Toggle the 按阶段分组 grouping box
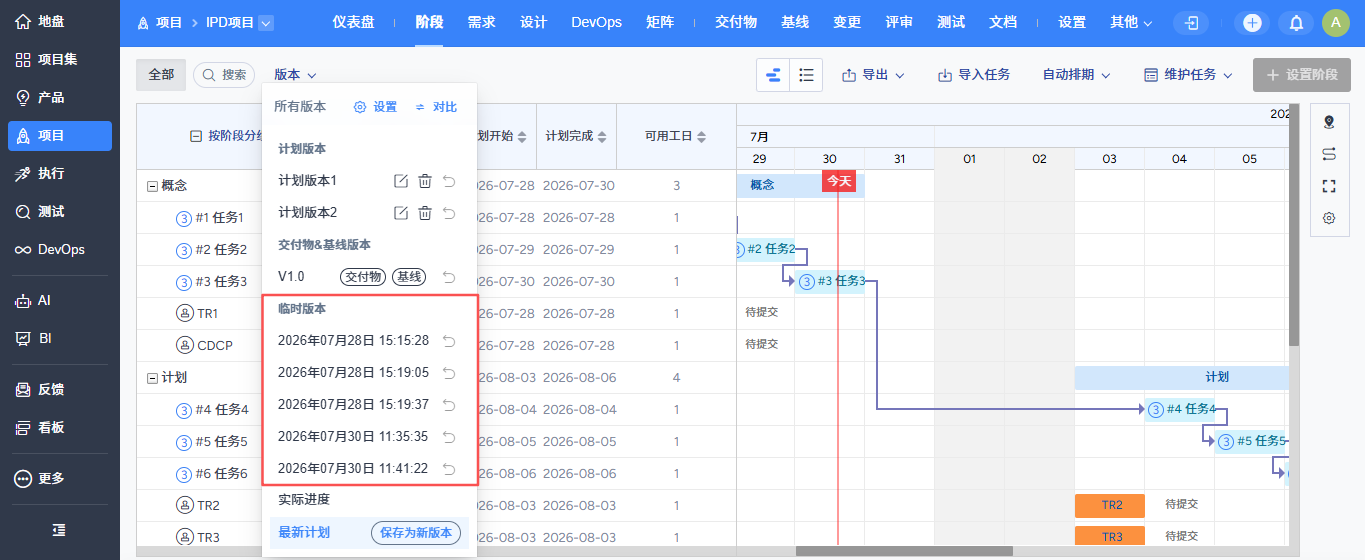 (196, 136)
